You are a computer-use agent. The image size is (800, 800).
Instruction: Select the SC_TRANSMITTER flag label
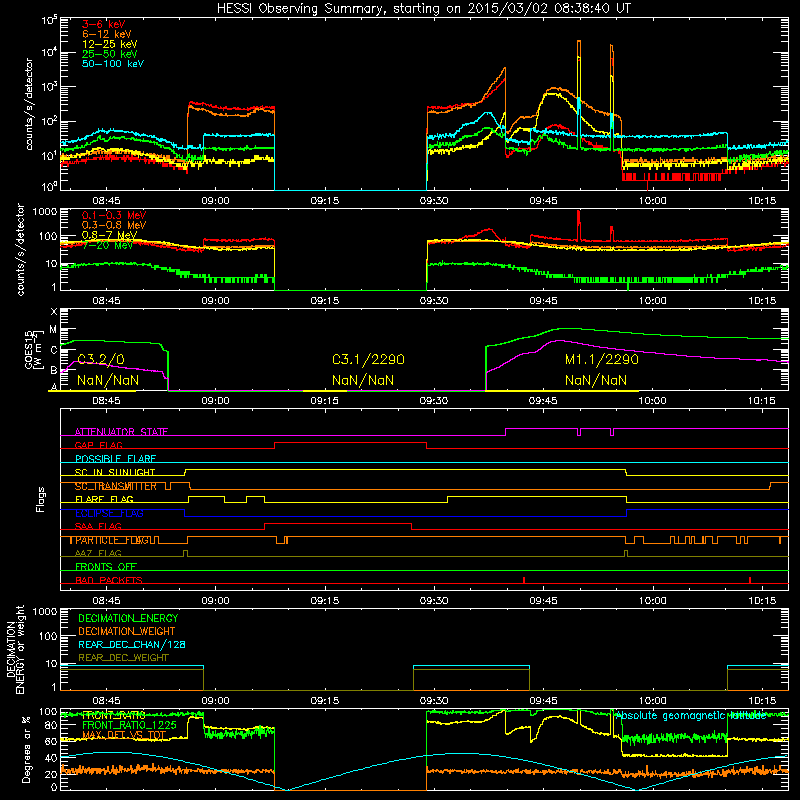115,486
